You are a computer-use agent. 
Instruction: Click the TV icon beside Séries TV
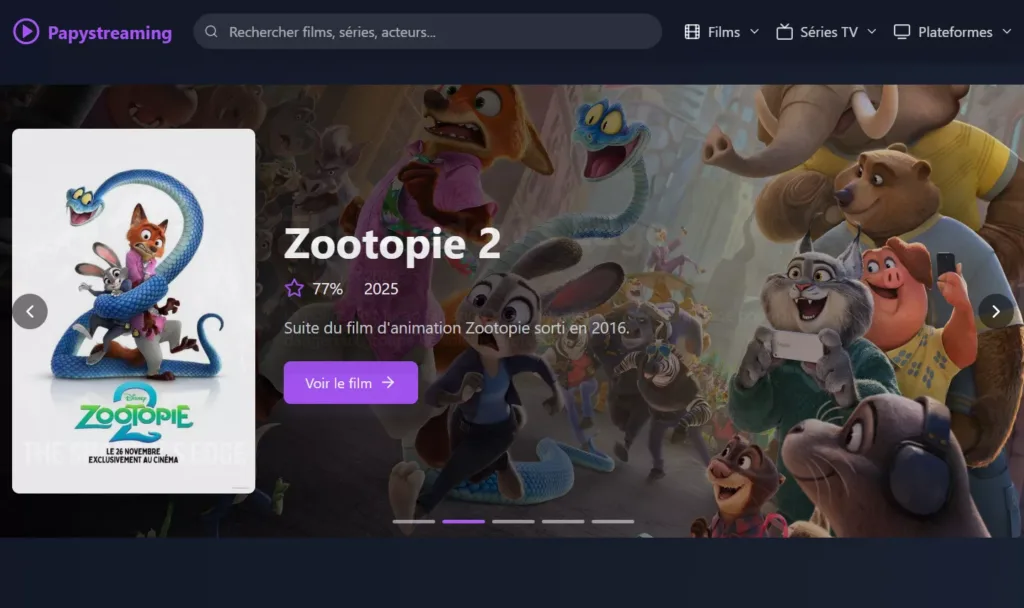[784, 31]
